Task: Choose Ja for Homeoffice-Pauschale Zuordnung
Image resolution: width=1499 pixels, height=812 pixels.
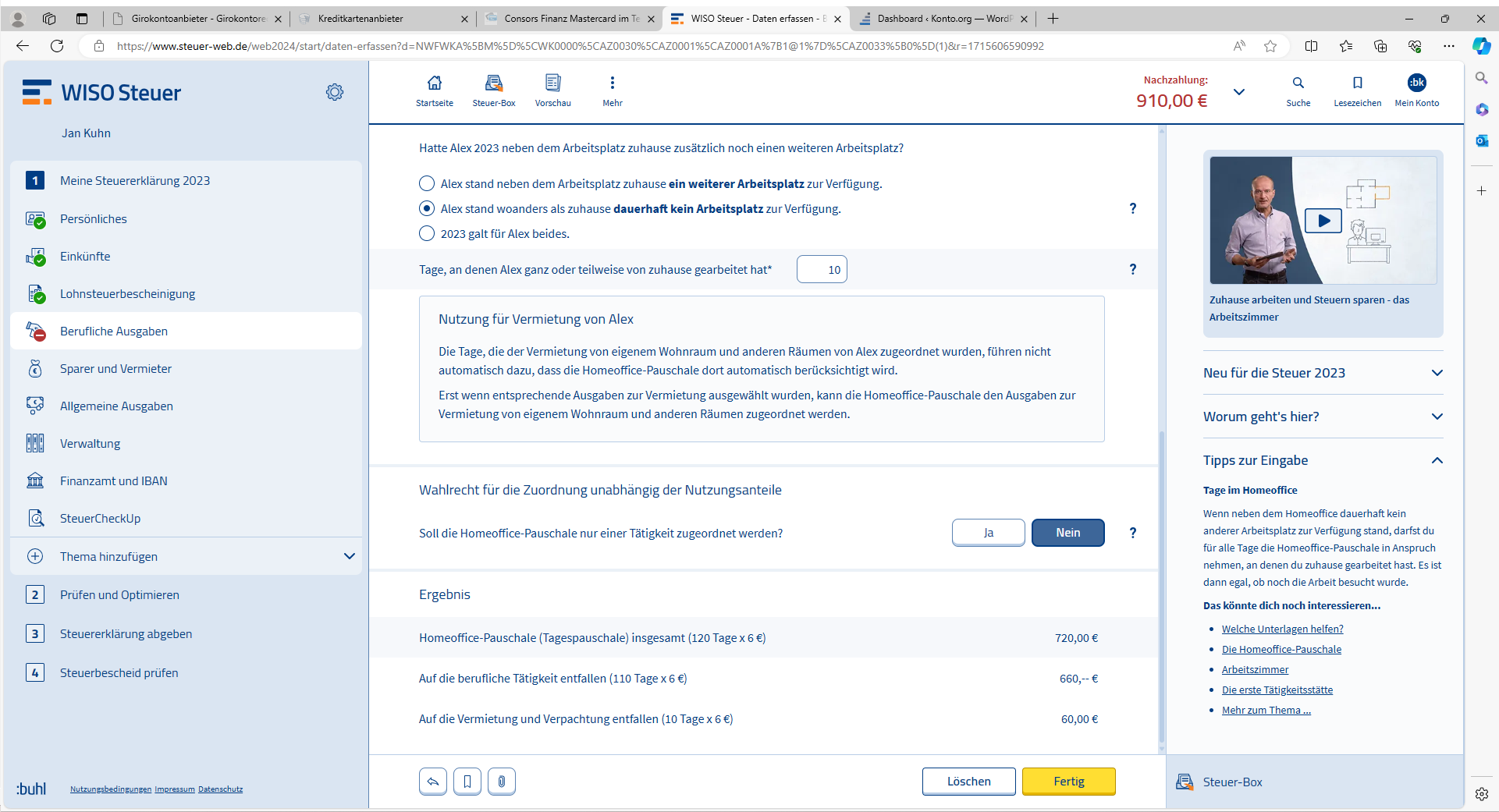Action: pyautogui.click(x=989, y=533)
